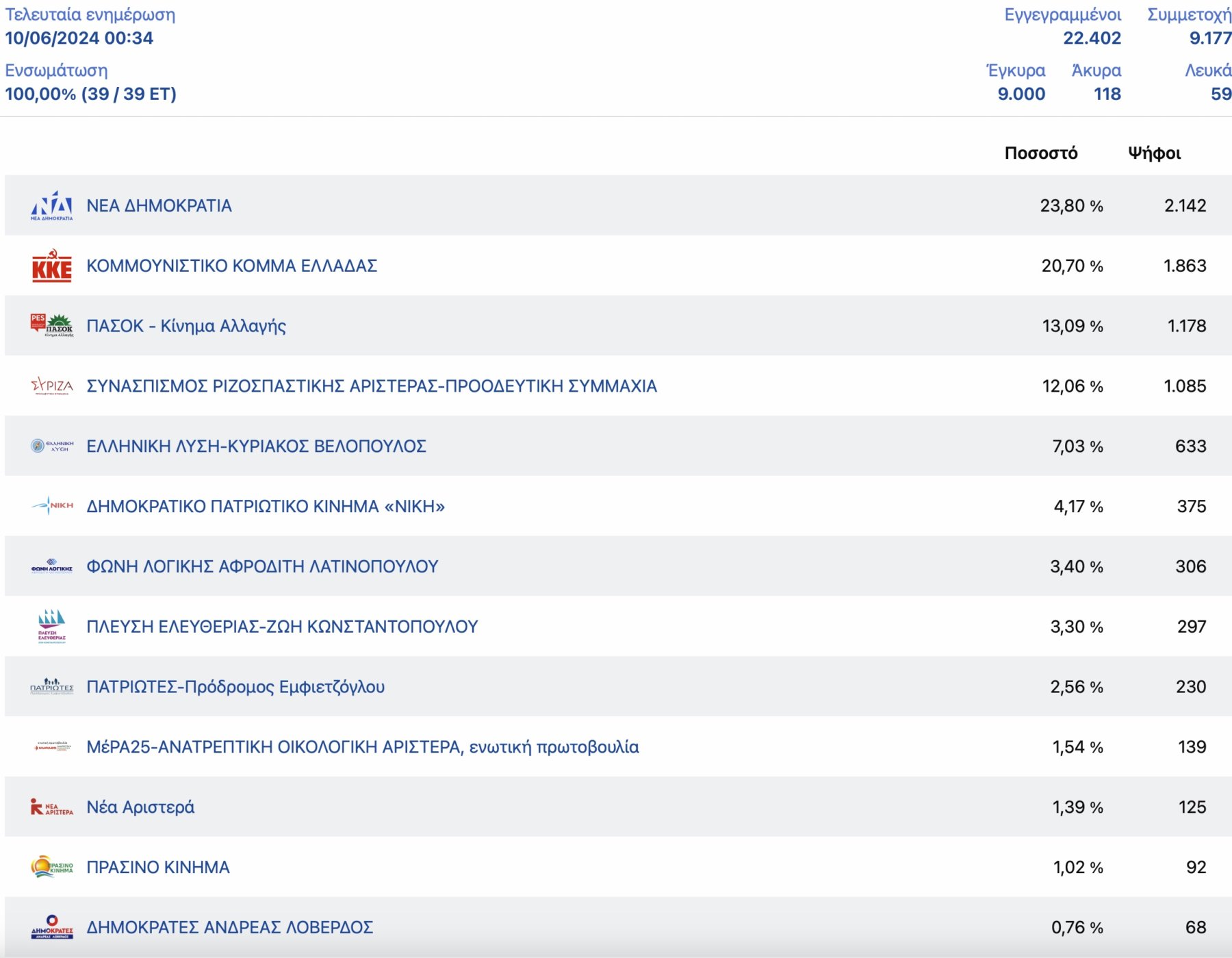Open ΕΛΛΗΝΙΚΗ ΛΥΣΗ-ΚΥΡΙΑΚΟΣ ΒΕΛΟΠΟΥΛΟΣ name

coord(257,446)
